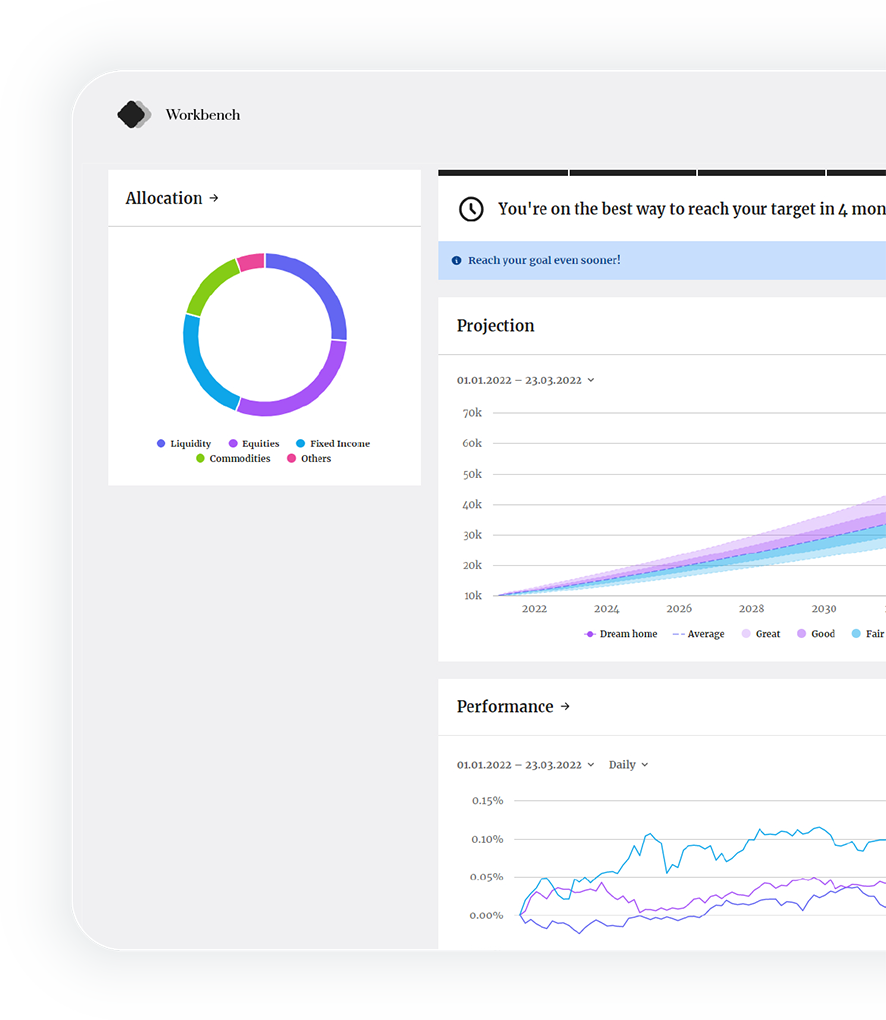
Task: Open Allocation details via its arrow icon
Action: click(214, 198)
